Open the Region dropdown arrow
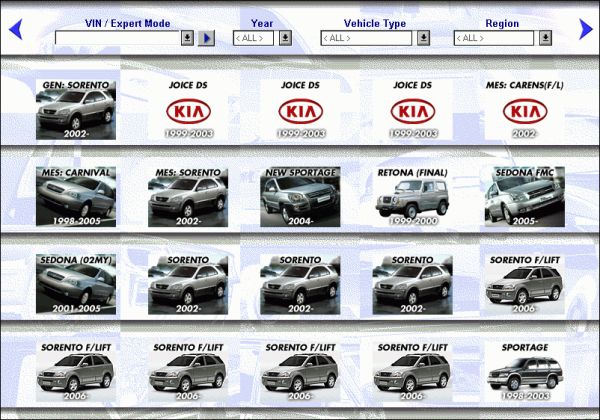 pyautogui.click(x=546, y=38)
